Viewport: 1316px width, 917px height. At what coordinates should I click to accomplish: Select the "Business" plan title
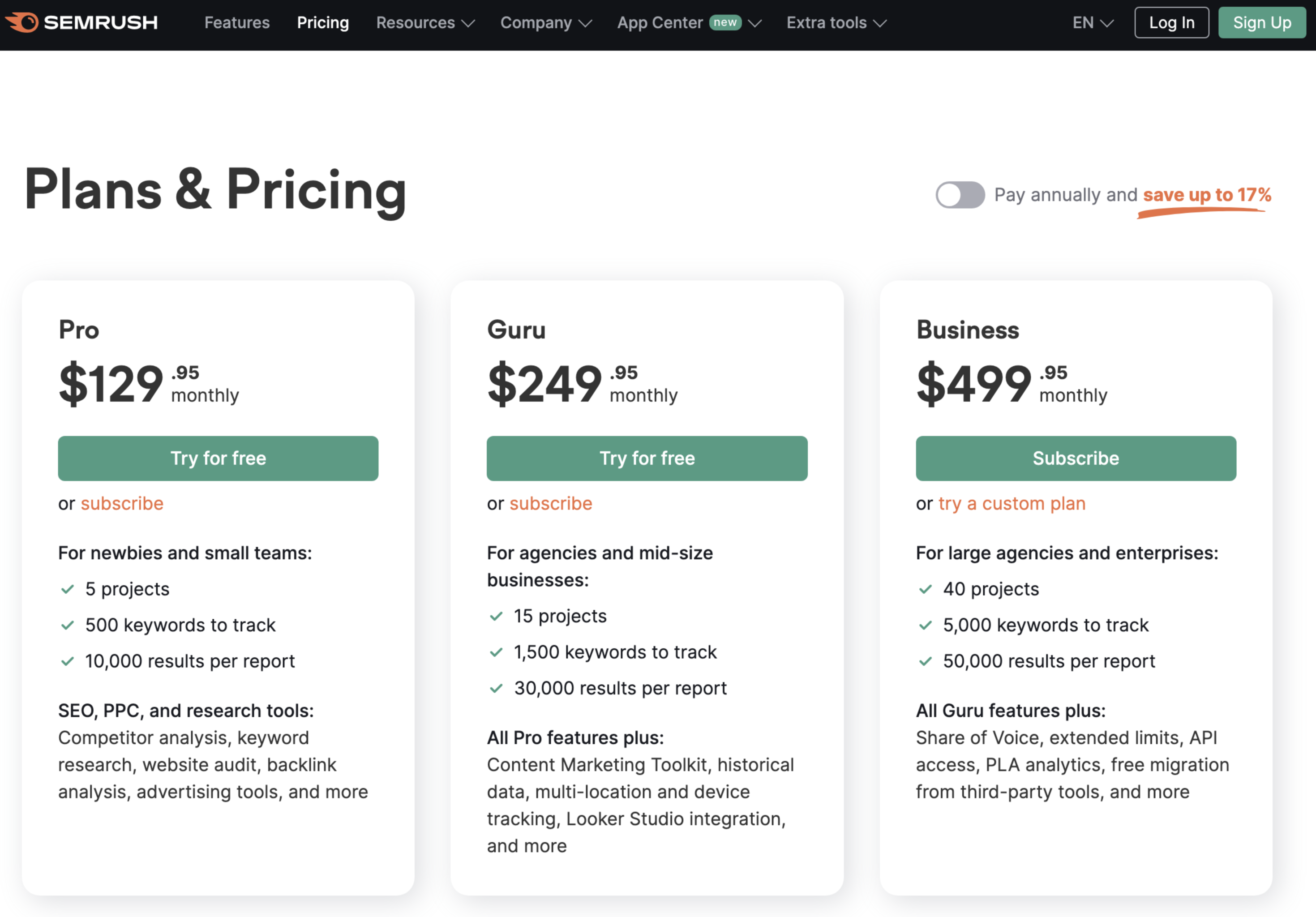click(x=968, y=330)
